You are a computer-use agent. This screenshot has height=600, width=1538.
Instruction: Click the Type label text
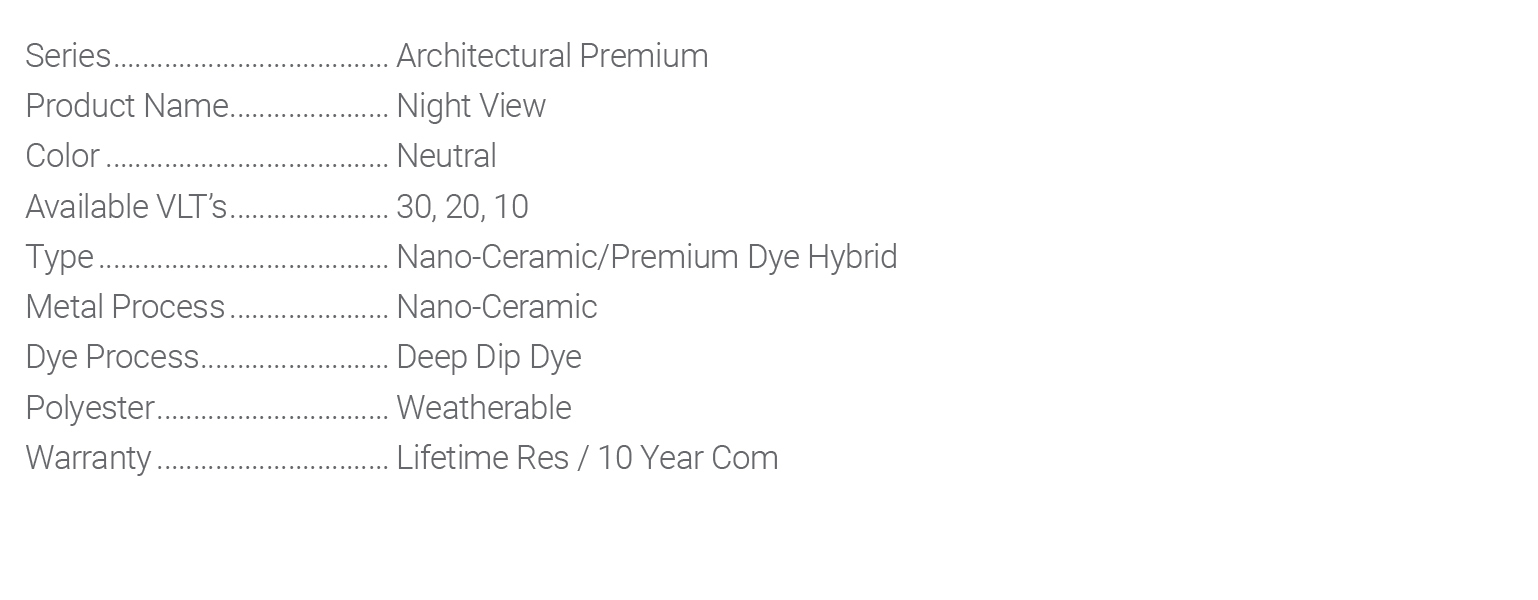(59, 258)
